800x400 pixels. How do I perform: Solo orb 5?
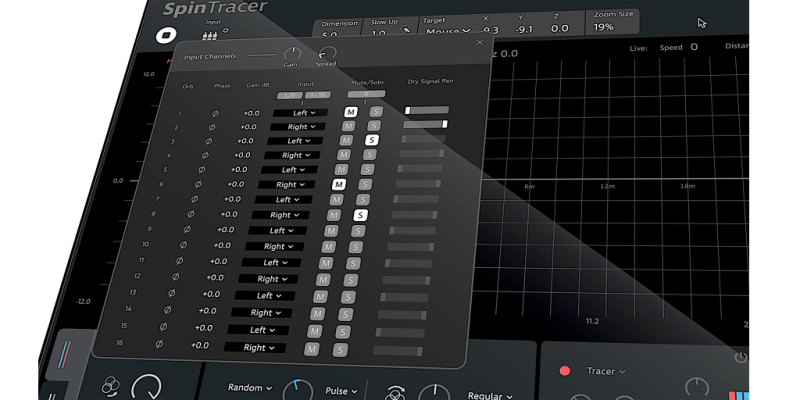(x=367, y=169)
